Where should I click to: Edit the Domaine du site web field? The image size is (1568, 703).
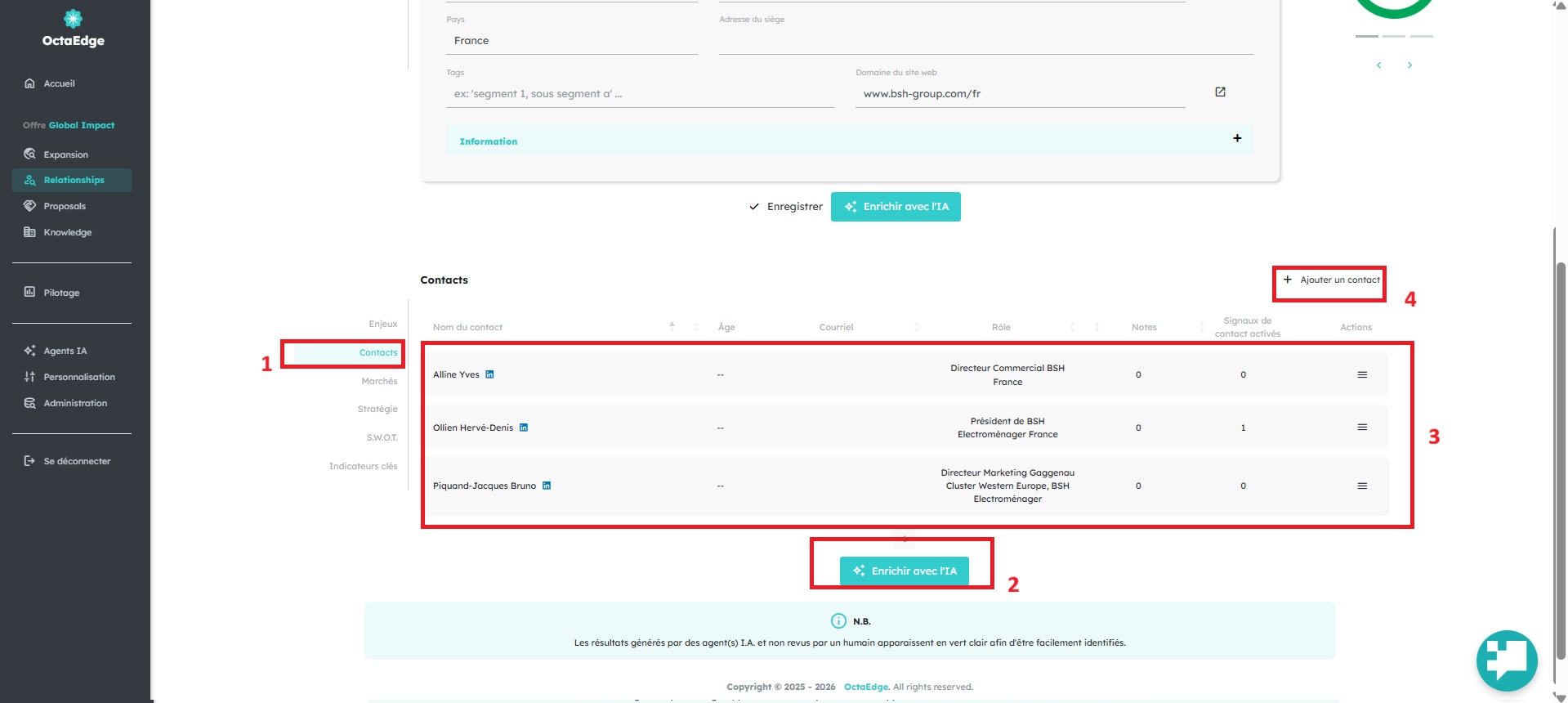tap(1020, 94)
